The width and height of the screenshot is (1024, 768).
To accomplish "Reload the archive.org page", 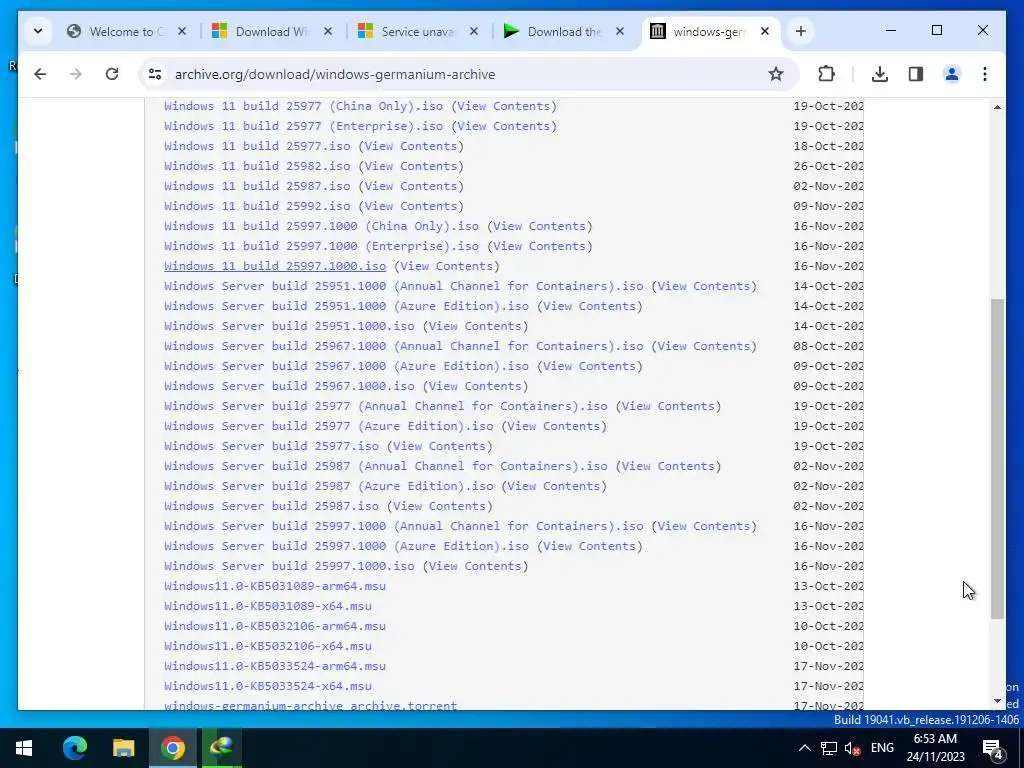I will 112,74.
